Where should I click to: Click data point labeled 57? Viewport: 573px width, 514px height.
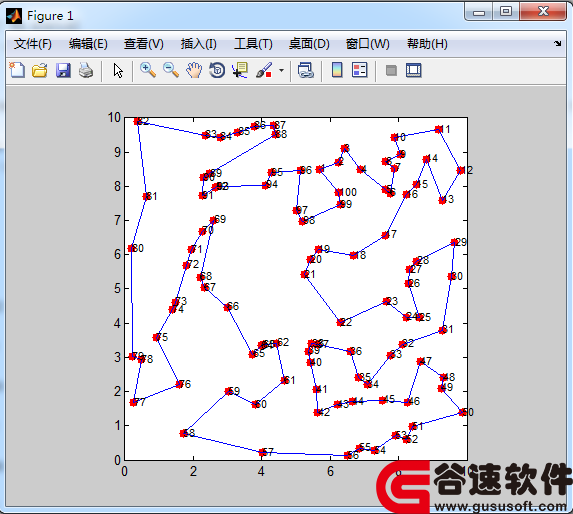point(262,453)
